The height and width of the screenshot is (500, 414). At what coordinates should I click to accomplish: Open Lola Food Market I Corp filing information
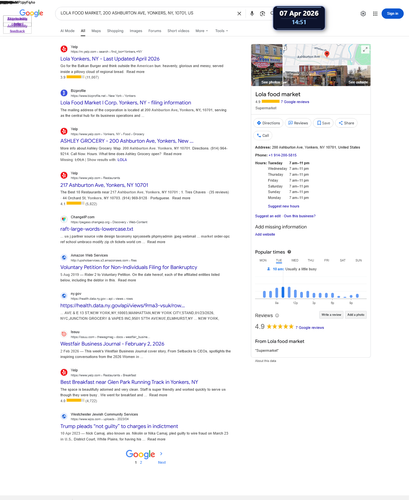click(x=126, y=103)
